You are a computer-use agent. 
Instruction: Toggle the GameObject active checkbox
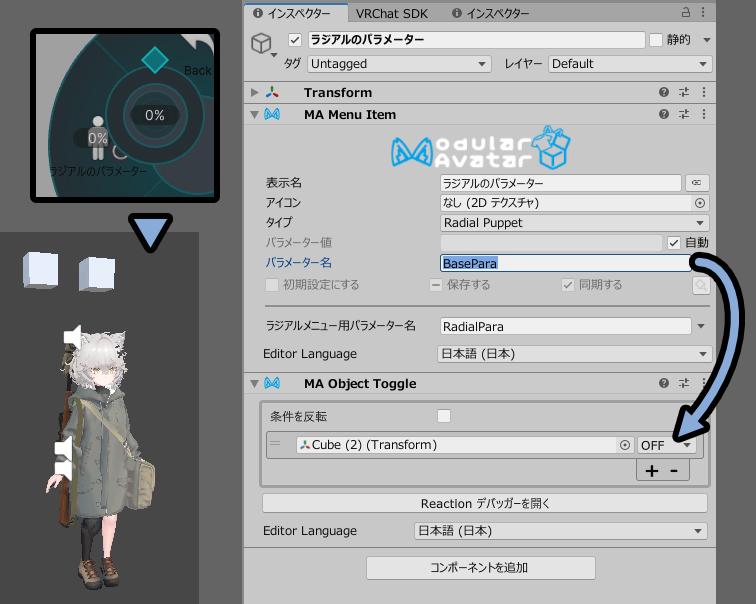295,40
